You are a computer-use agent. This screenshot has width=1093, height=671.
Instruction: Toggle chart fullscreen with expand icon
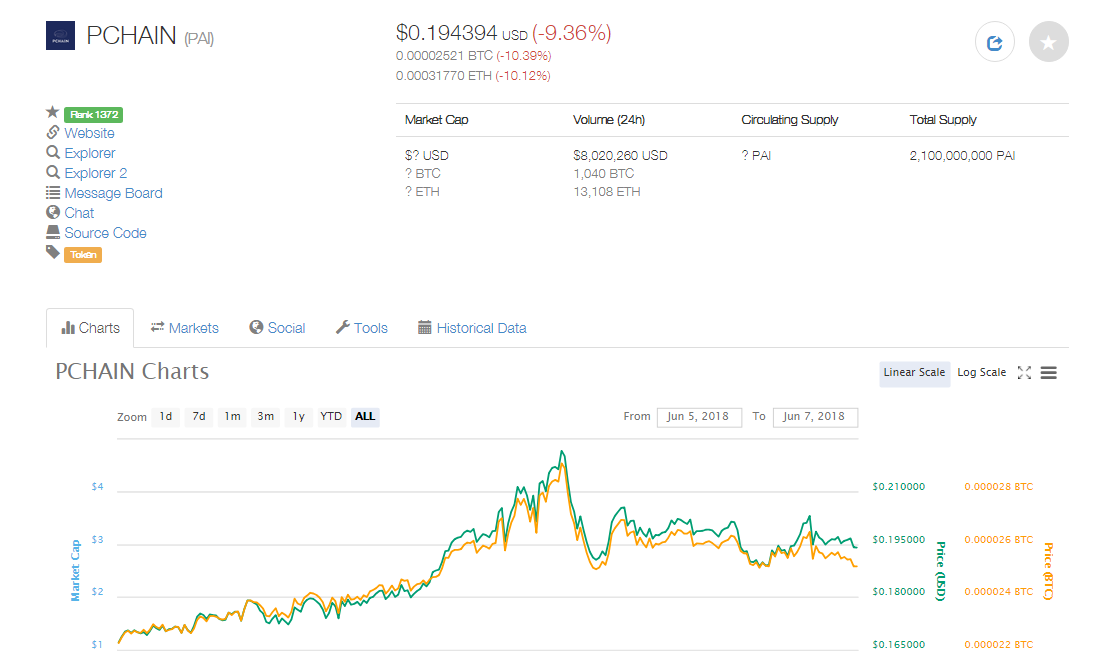(1024, 373)
